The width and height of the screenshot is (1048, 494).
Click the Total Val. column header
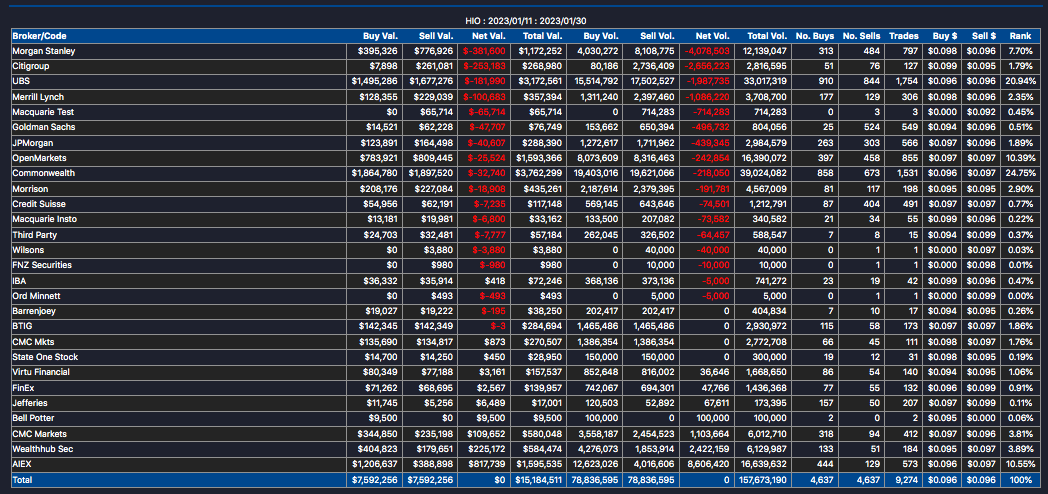(542, 35)
